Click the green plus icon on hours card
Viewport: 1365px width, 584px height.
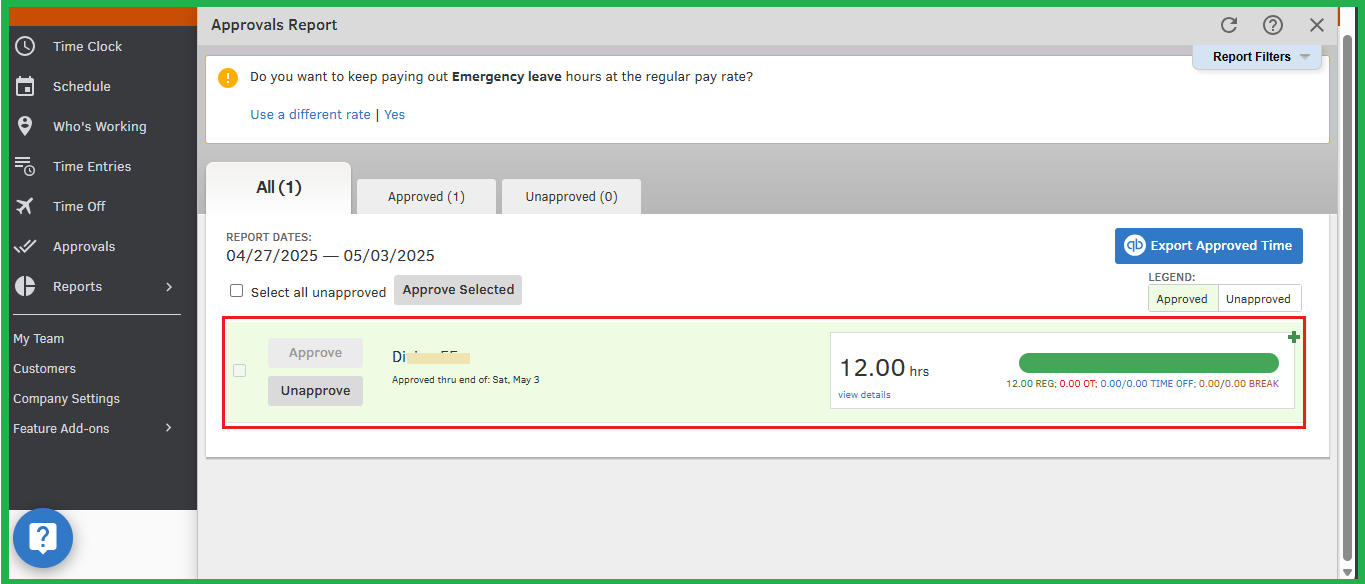coord(1293,337)
